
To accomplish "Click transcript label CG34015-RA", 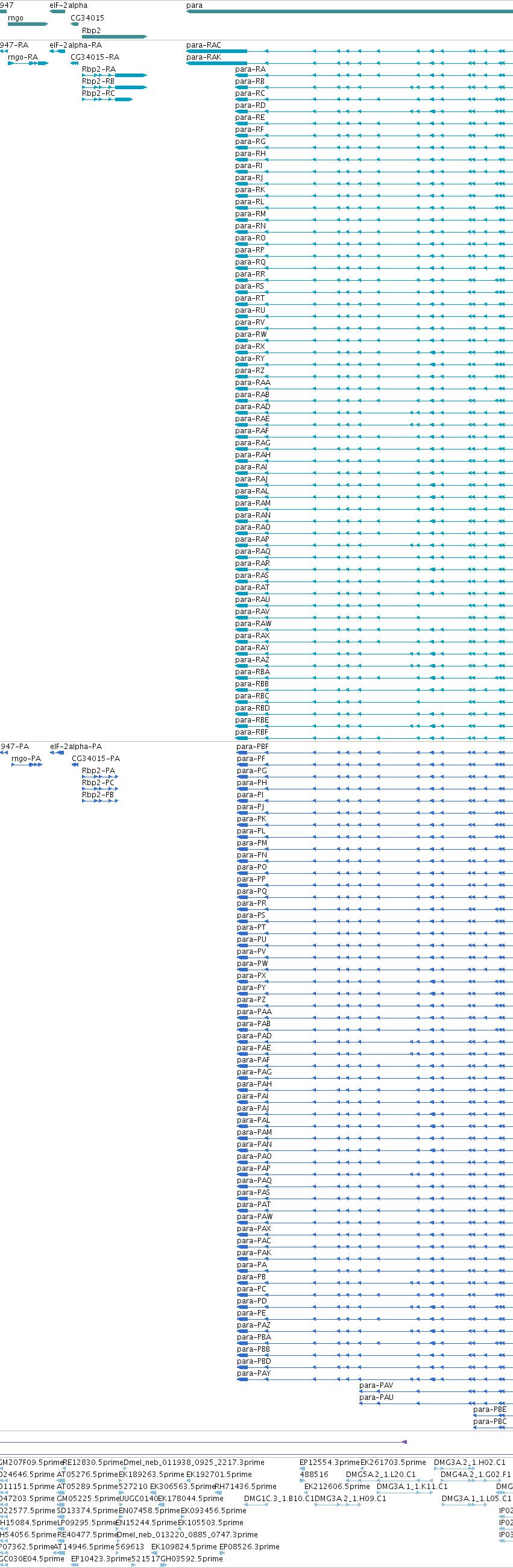I will point(95,57).
